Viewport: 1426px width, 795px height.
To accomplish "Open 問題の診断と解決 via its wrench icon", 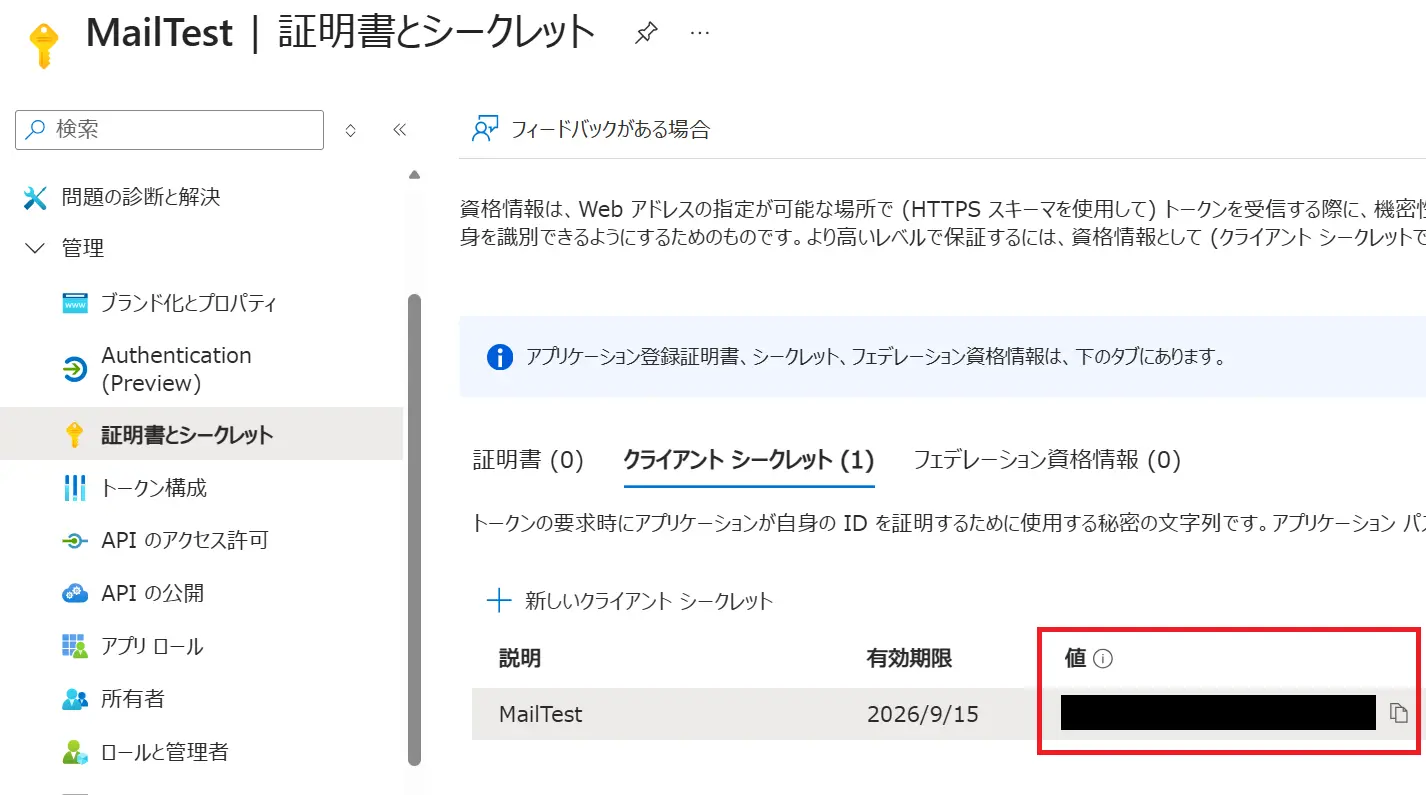I will 35,196.
